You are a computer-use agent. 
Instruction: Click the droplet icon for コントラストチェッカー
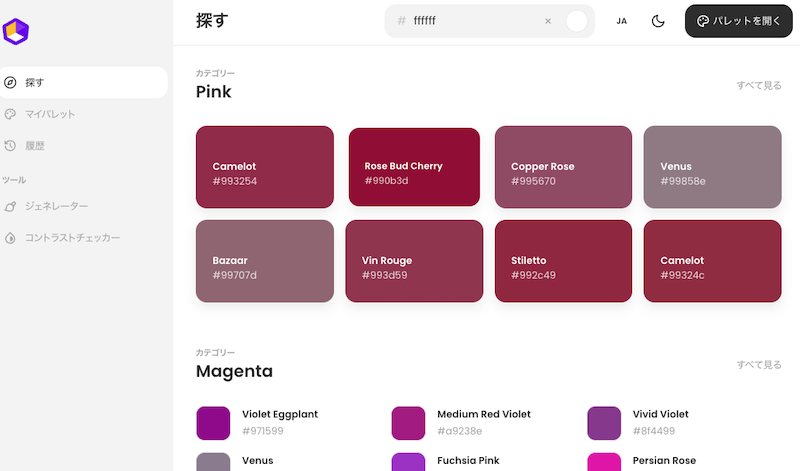(x=11, y=238)
